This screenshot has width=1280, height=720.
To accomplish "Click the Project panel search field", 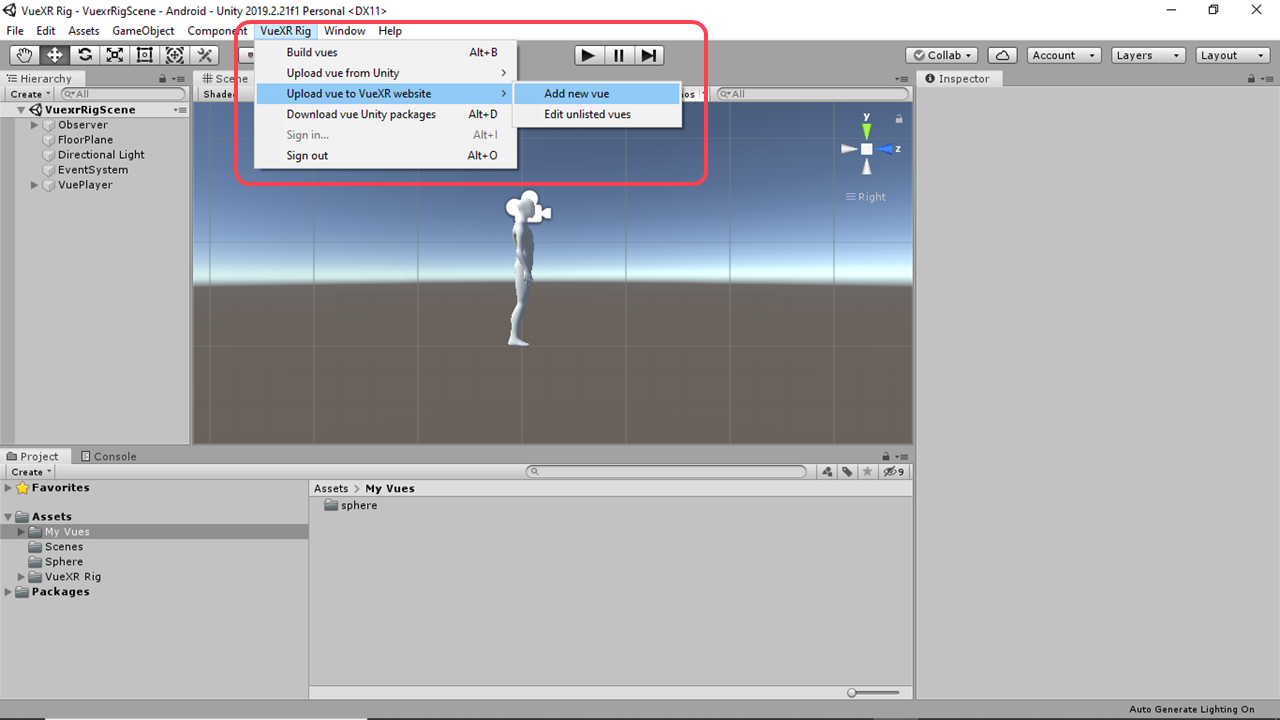I will click(x=668, y=472).
